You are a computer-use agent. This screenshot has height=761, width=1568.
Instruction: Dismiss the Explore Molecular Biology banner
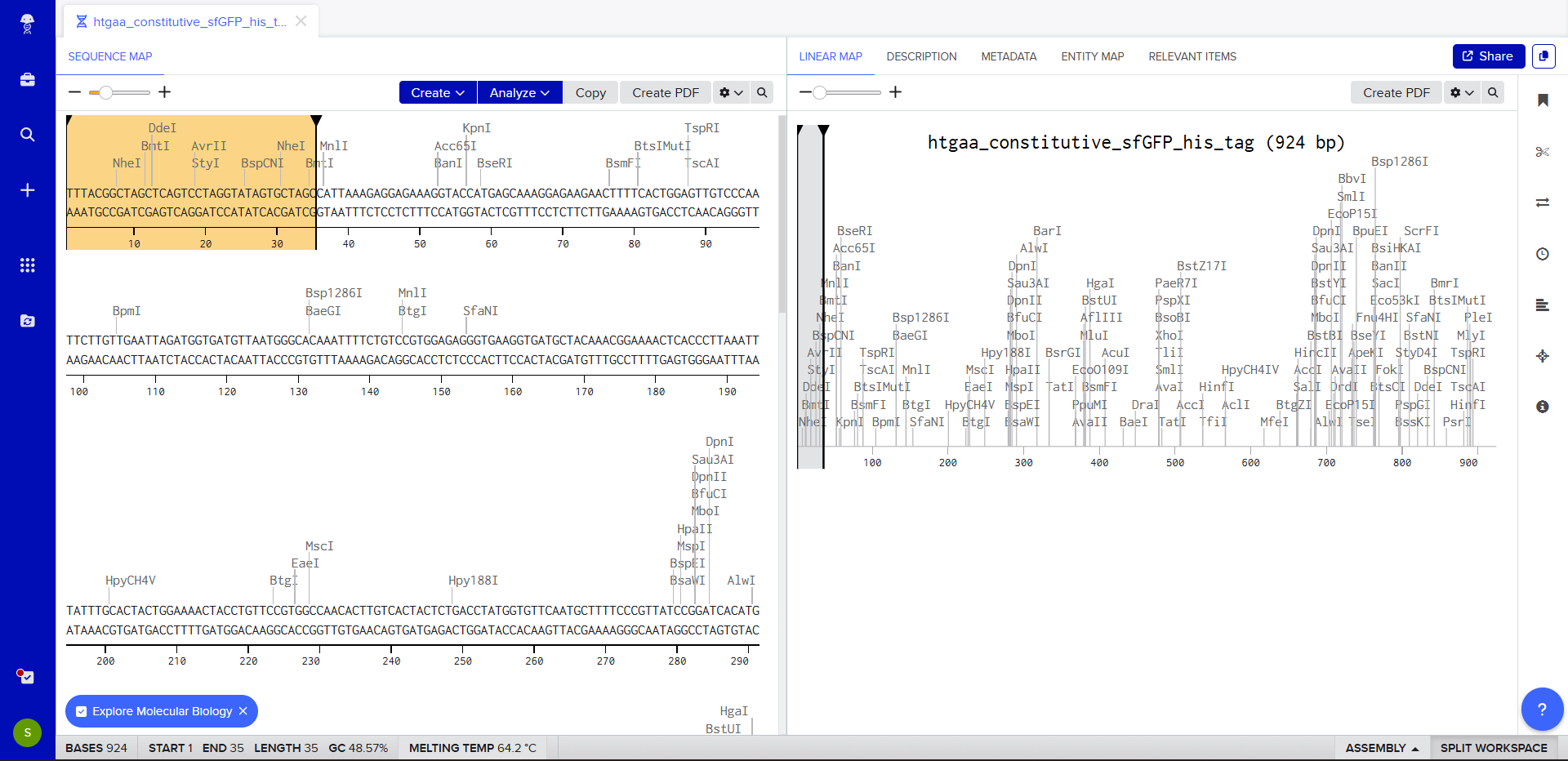243,711
